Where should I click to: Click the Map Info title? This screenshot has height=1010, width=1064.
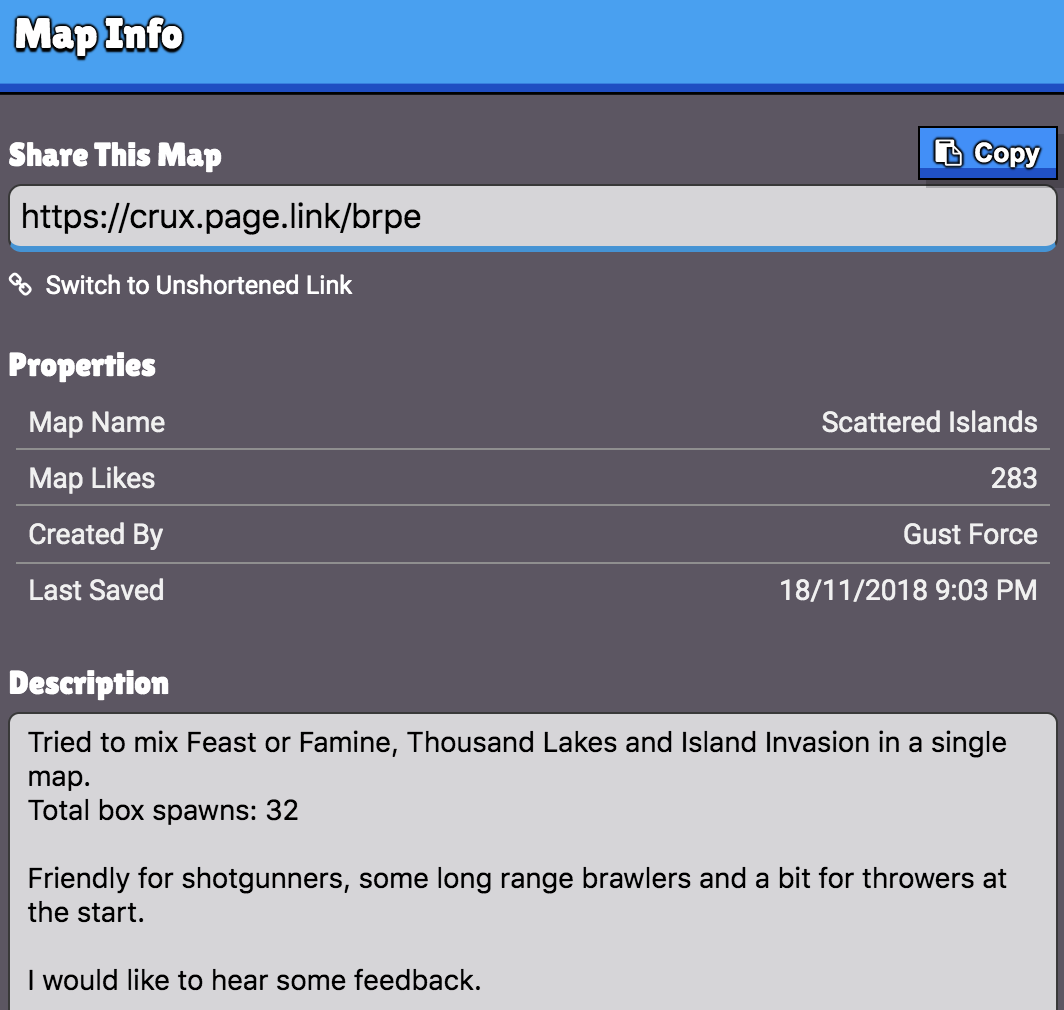point(99,35)
